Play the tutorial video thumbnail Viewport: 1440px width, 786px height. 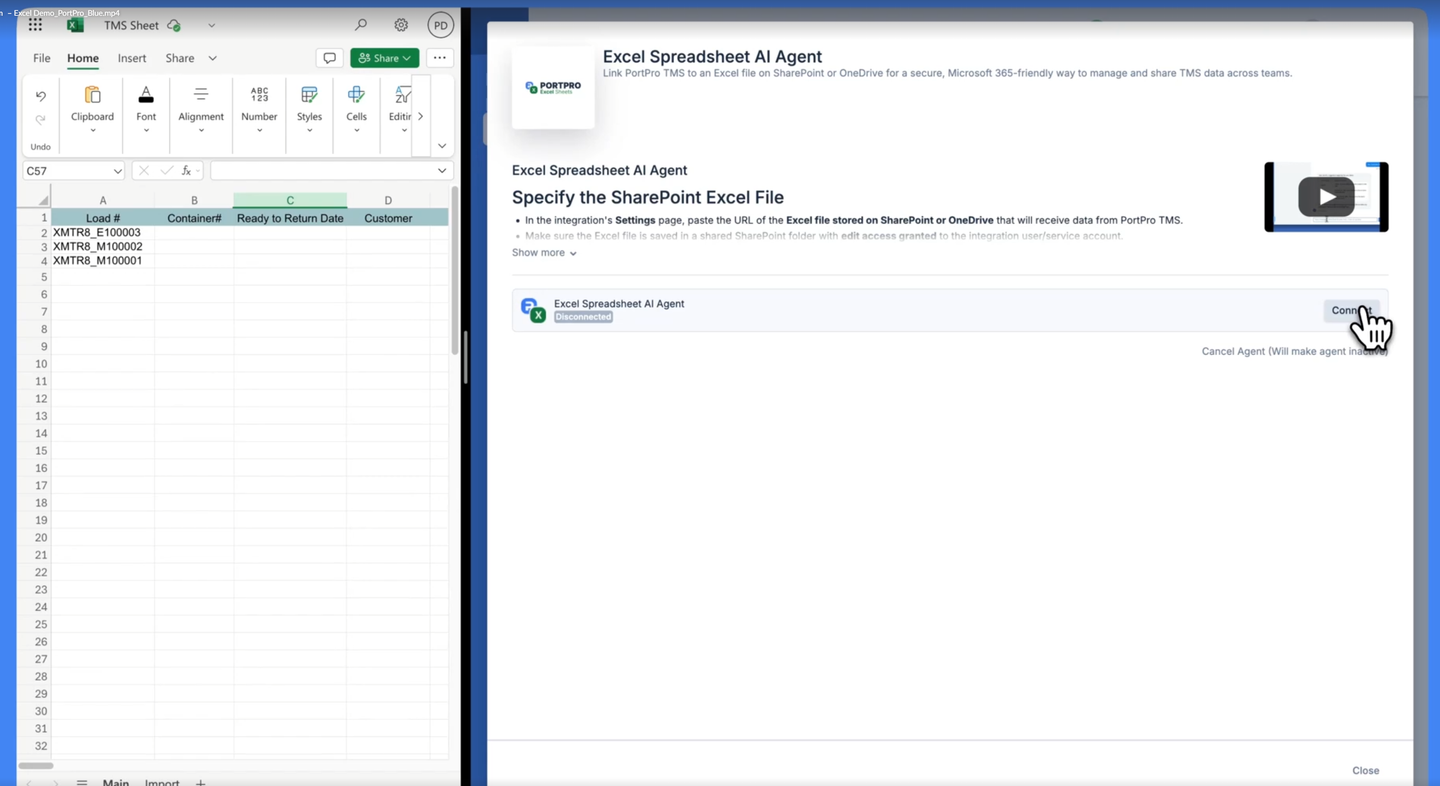click(x=1326, y=197)
